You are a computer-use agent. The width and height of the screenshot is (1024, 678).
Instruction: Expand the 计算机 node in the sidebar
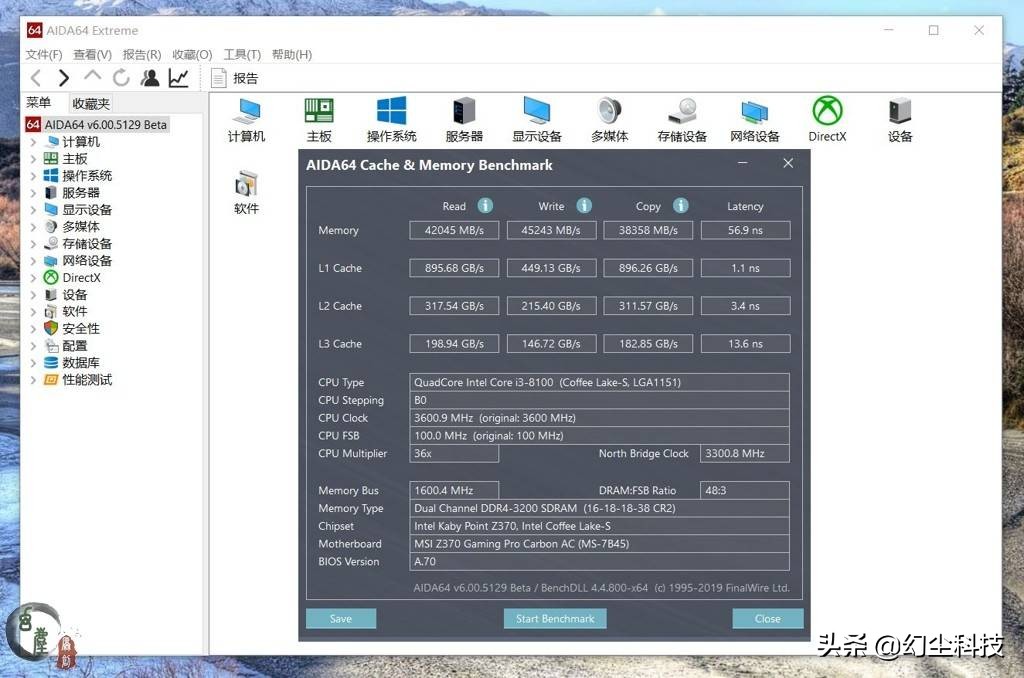pos(34,141)
